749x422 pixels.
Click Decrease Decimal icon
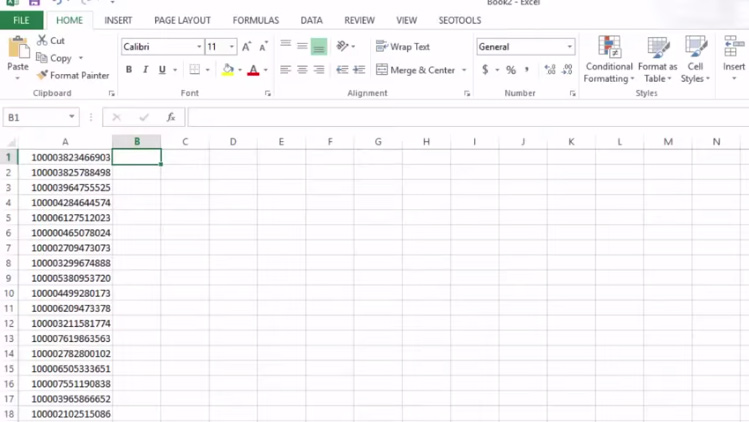[567, 70]
